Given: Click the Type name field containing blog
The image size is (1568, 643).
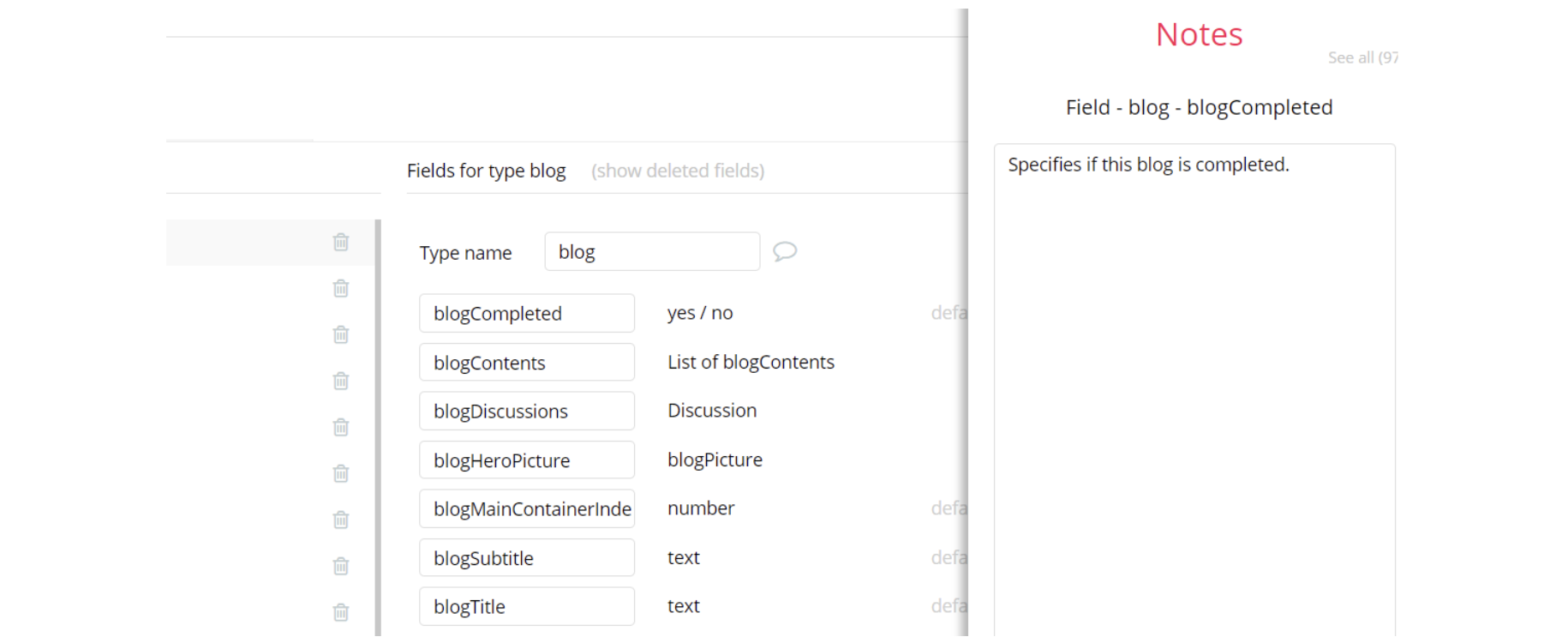Looking at the screenshot, I should coord(651,252).
